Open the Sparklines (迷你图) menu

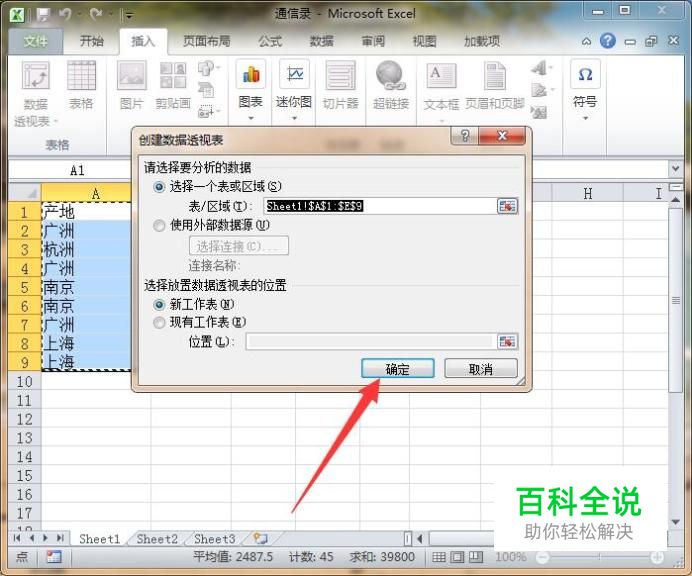[294, 90]
